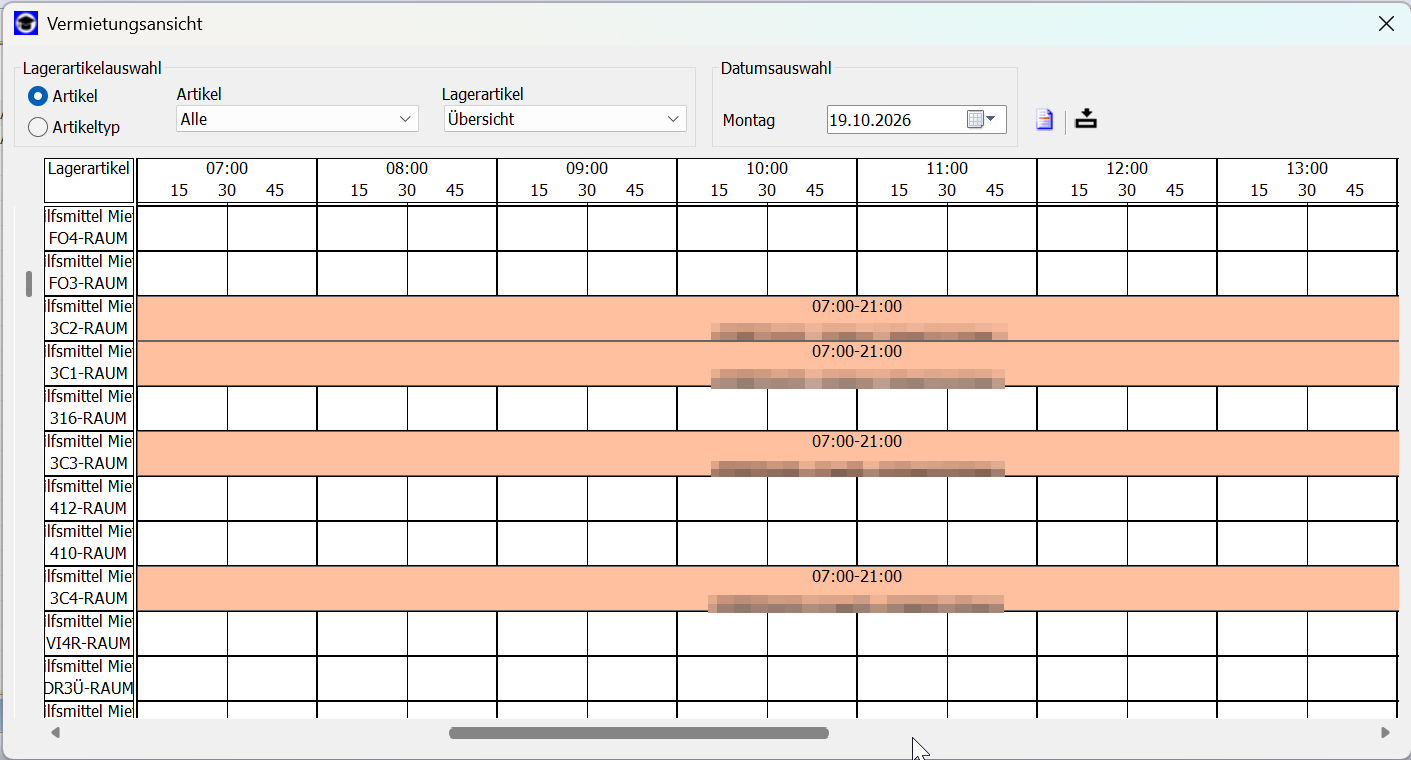Click the Montag weekday label
This screenshot has height=760, width=1411.
[749, 120]
